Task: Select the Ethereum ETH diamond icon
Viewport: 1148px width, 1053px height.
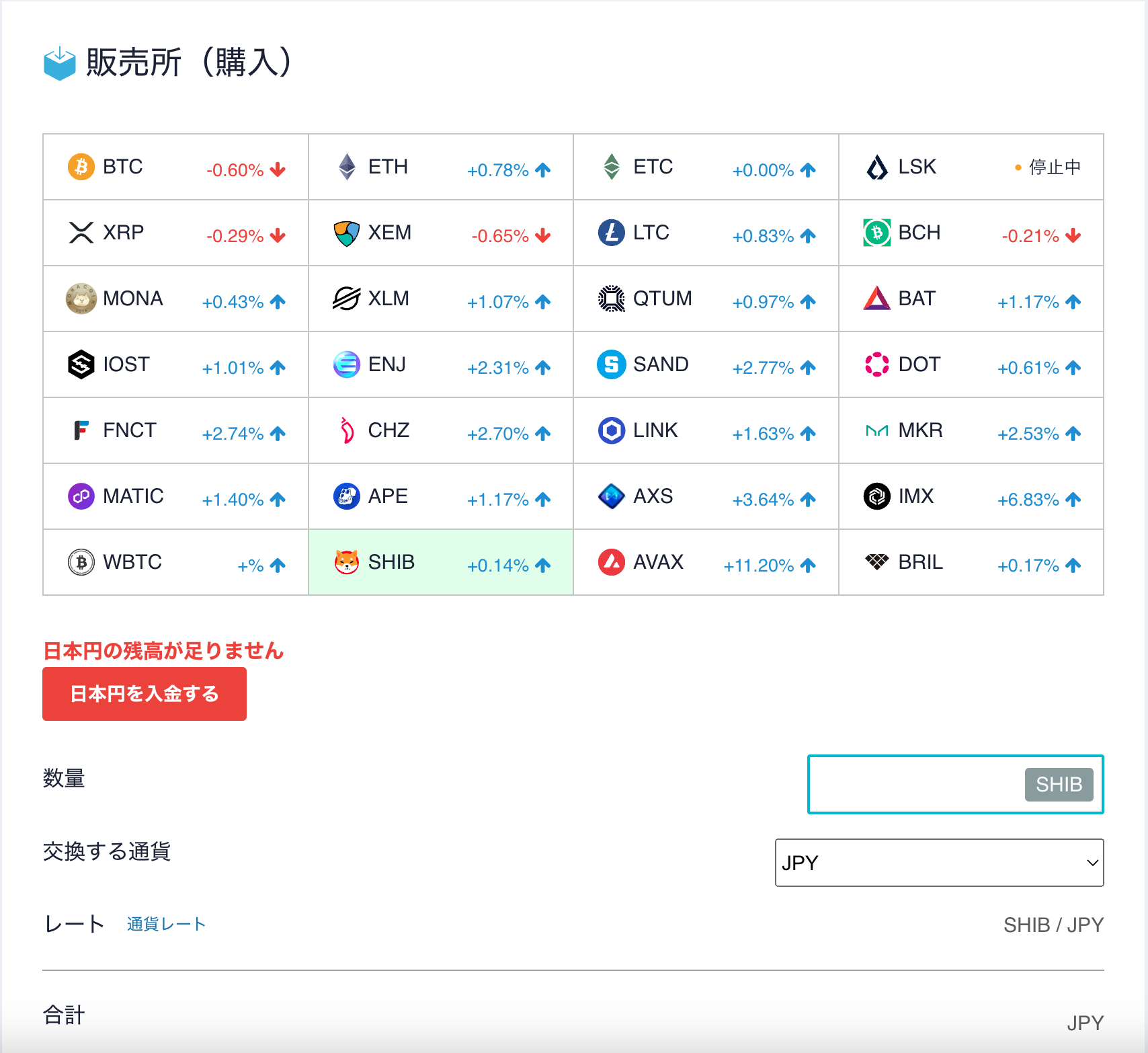Action: tap(347, 167)
